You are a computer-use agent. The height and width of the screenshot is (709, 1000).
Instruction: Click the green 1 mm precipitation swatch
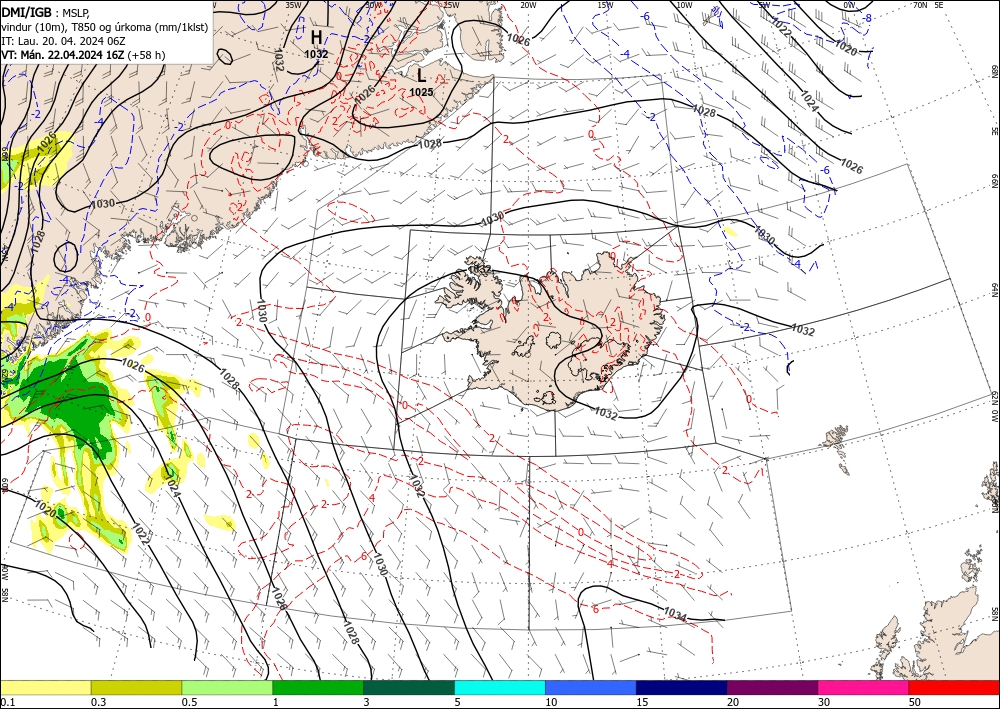click(318, 687)
